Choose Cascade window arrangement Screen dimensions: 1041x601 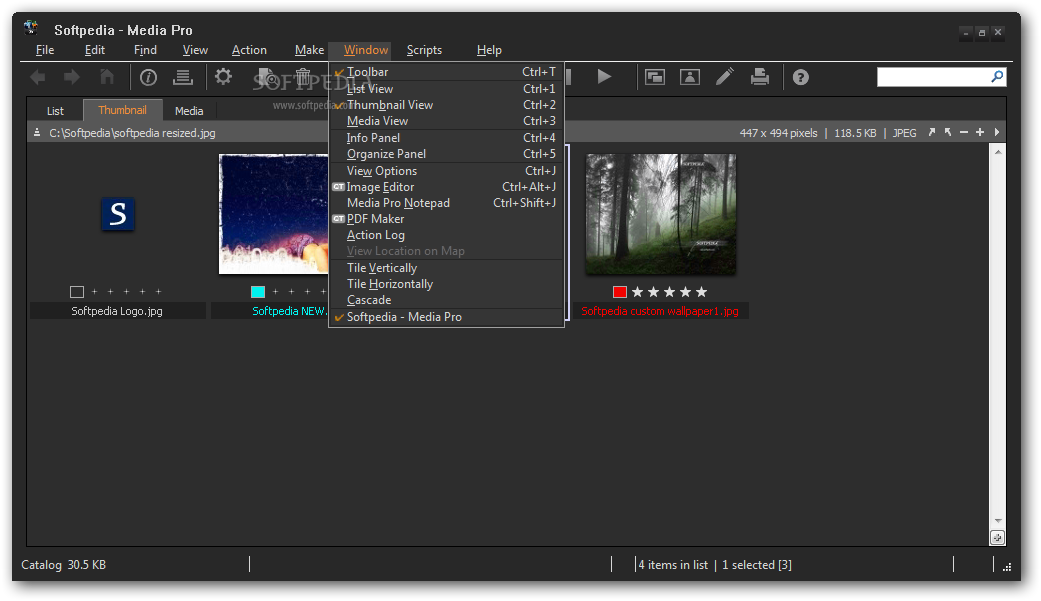click(446, 300)
